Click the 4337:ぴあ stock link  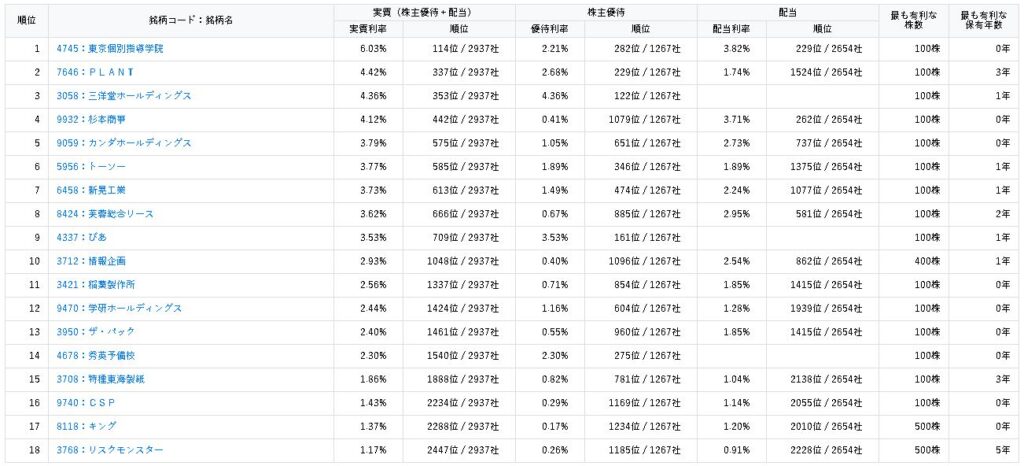pos(82,237)
